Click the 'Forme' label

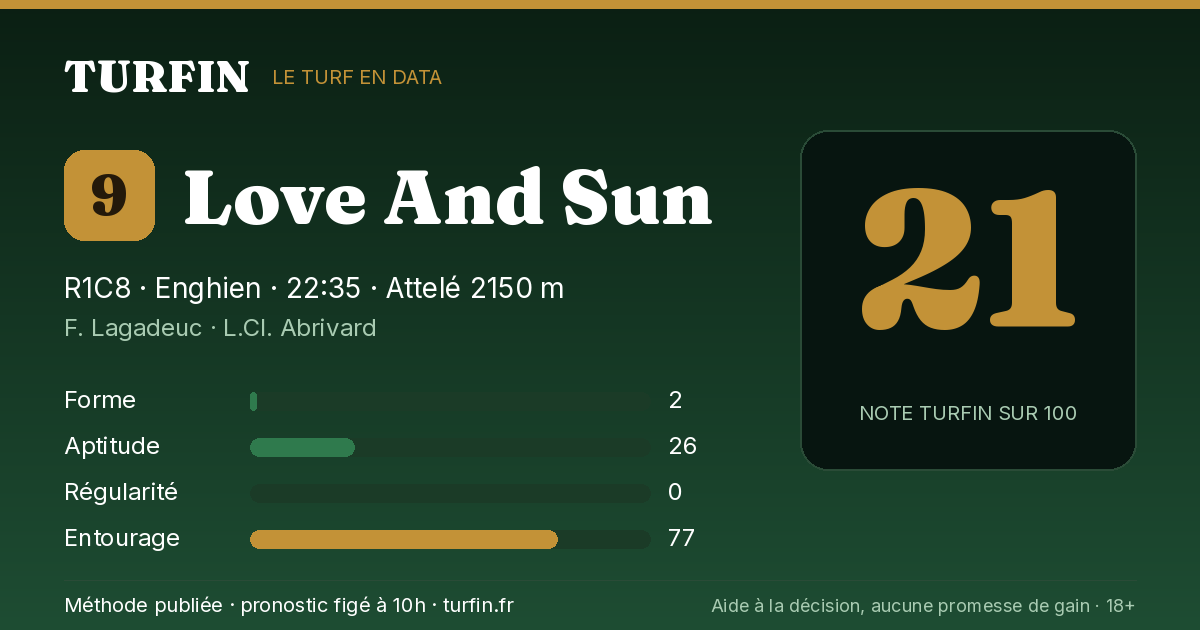(x=100, y=400)
